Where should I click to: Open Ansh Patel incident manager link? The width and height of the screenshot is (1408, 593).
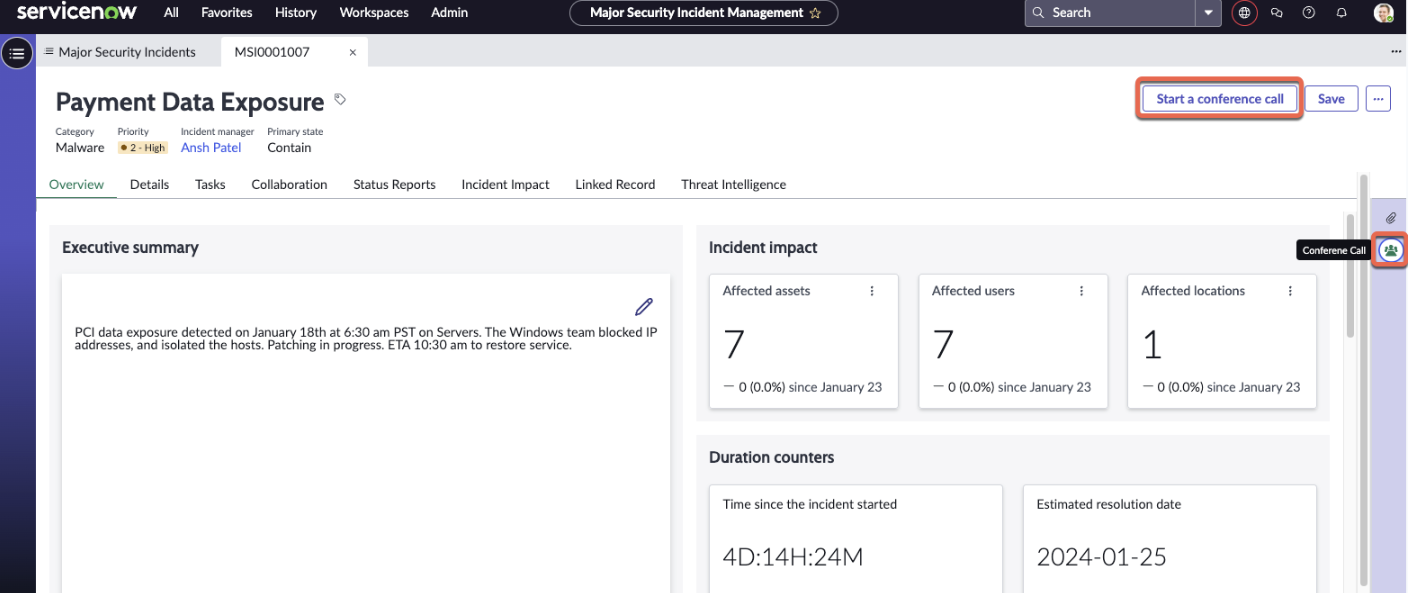click(x=211, y=147)
